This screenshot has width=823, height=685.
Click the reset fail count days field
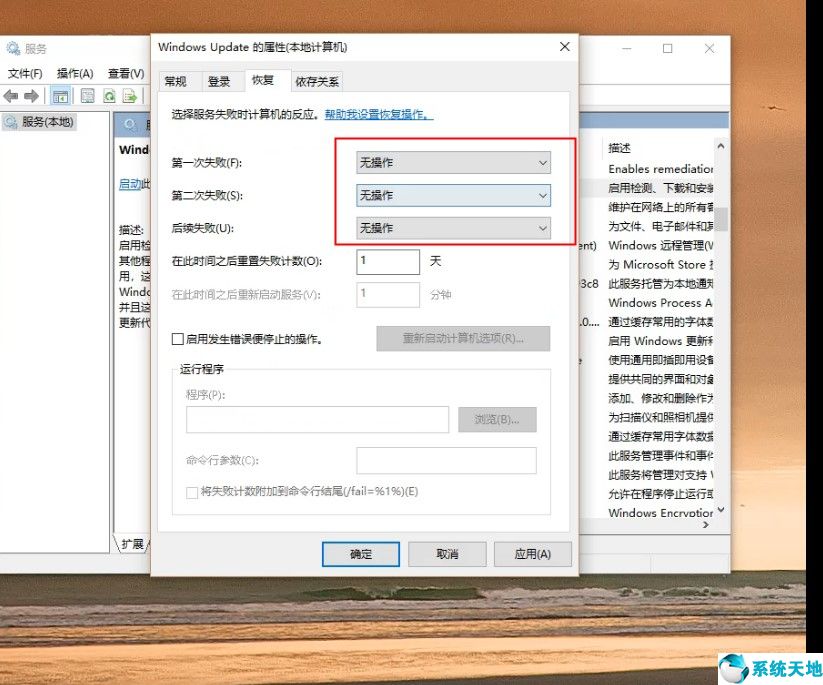coord(388,261)
